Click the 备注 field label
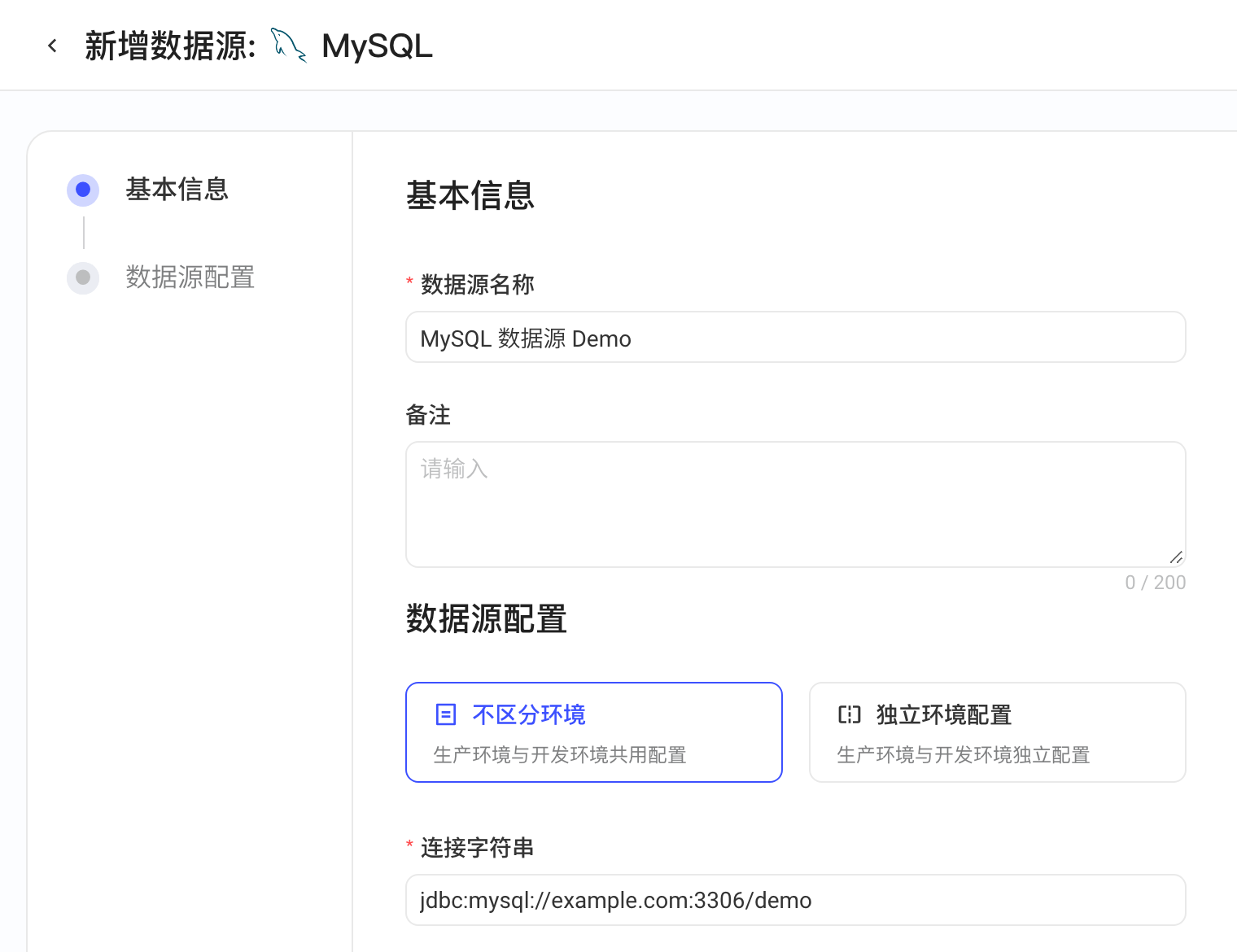The width and height of the screenshot is (1237, 952). [x=428, y=415]
